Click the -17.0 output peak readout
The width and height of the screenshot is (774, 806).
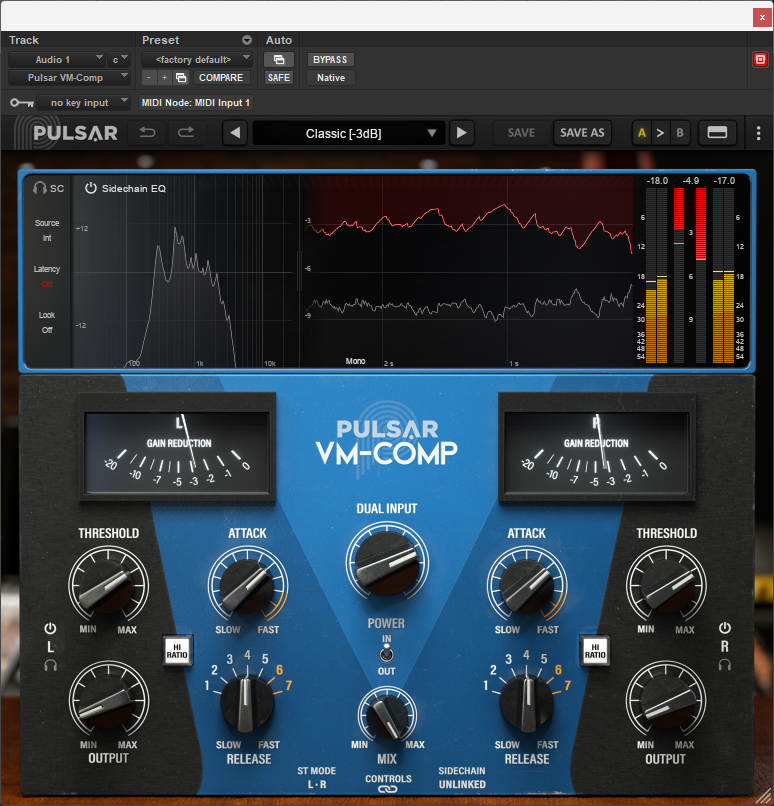pos(724,180)
